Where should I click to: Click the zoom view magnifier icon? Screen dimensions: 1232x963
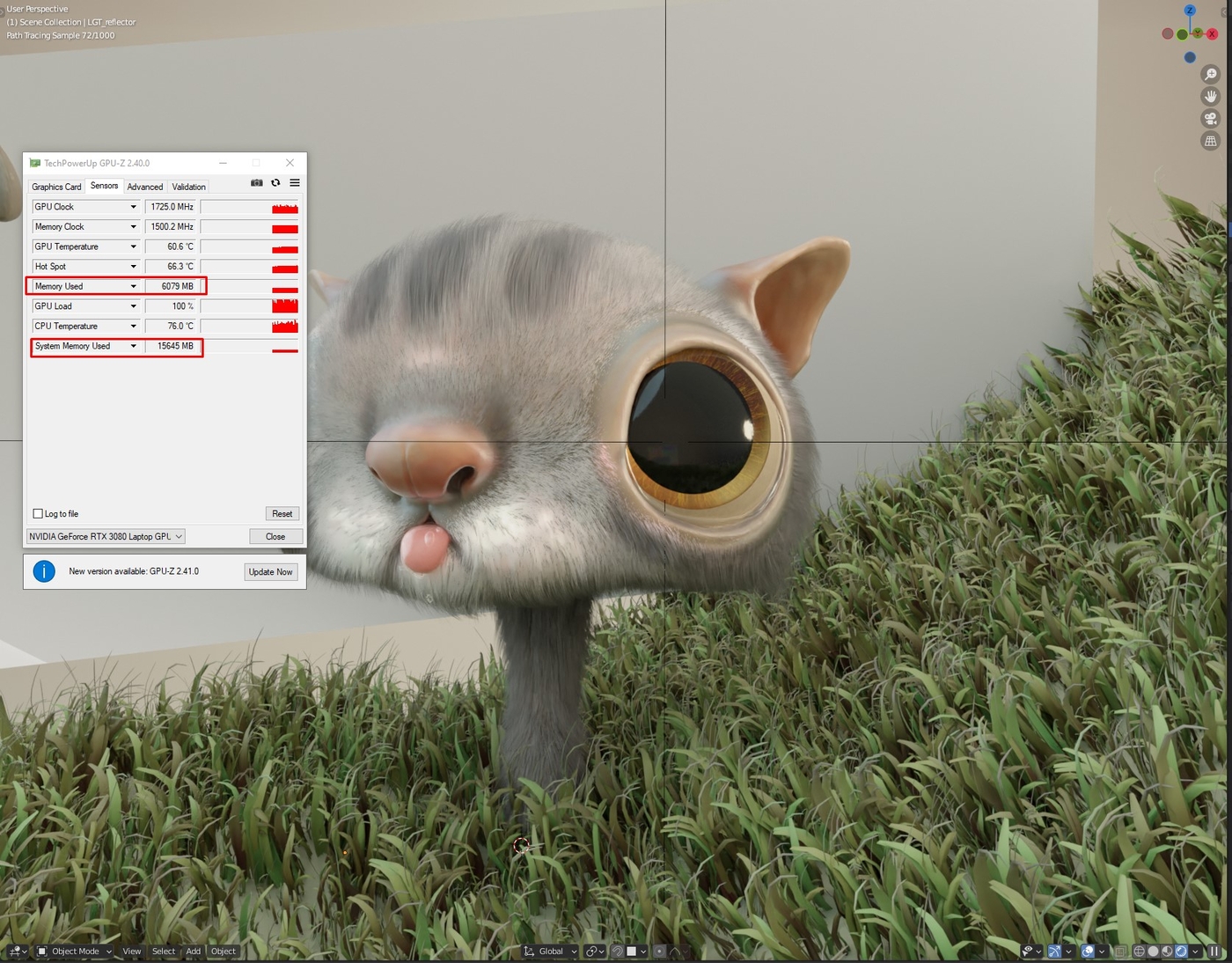point(1211,74)
